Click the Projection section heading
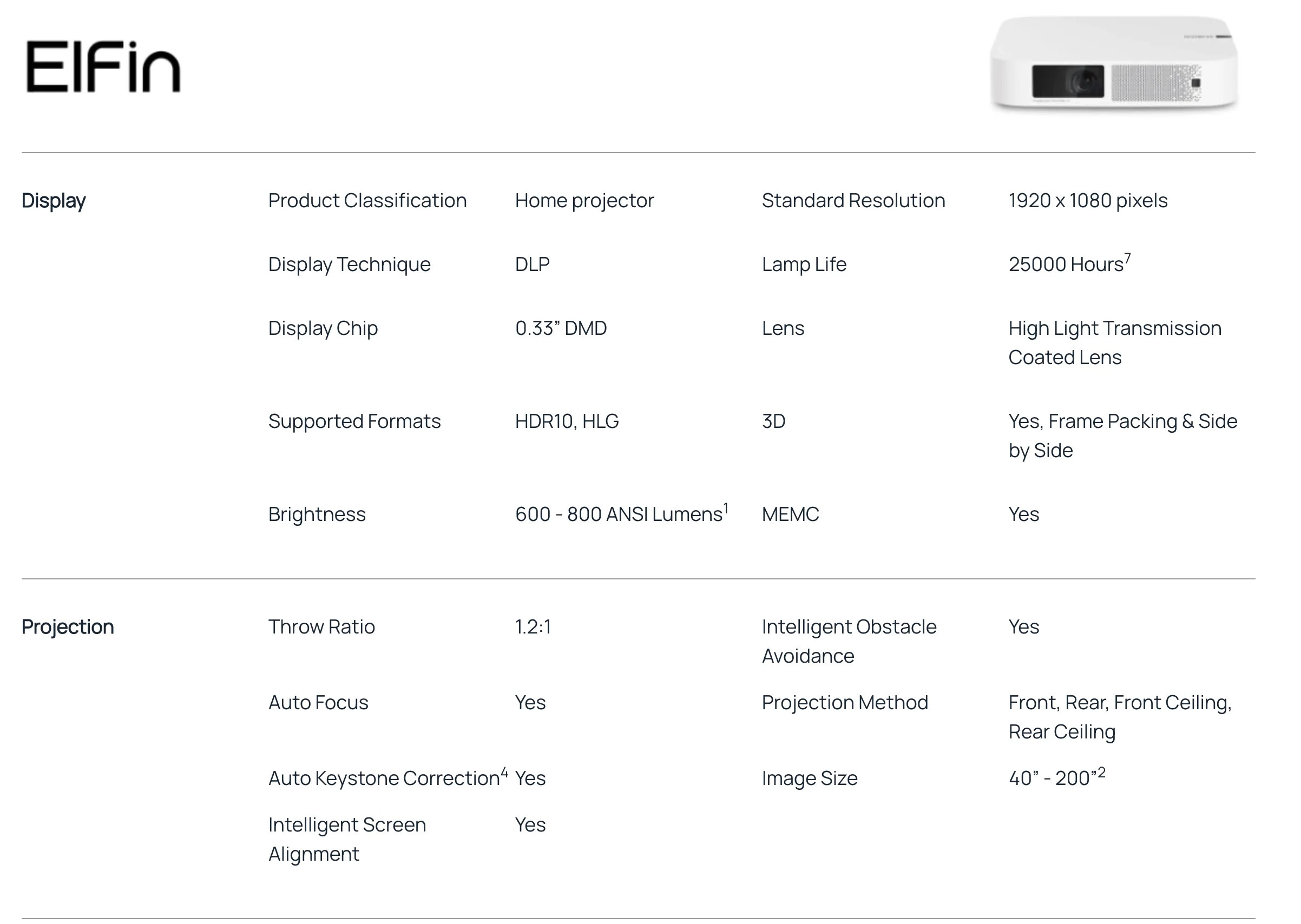This screenshot has width=1301, height=924. point(68,627)
